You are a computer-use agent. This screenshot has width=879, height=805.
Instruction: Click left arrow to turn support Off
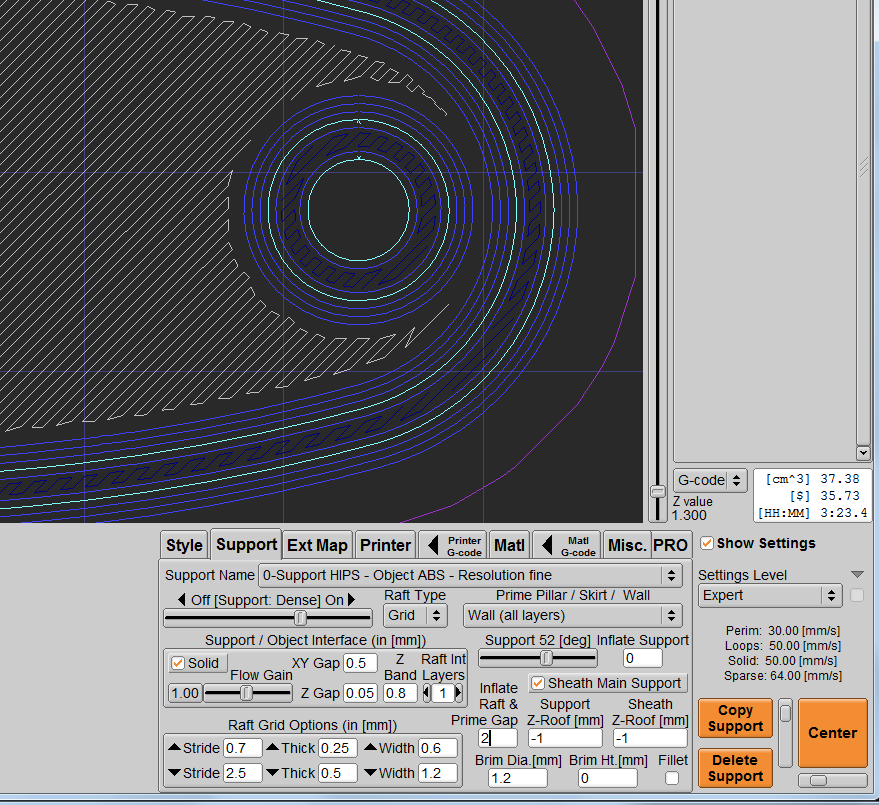(x=182, y=599)
